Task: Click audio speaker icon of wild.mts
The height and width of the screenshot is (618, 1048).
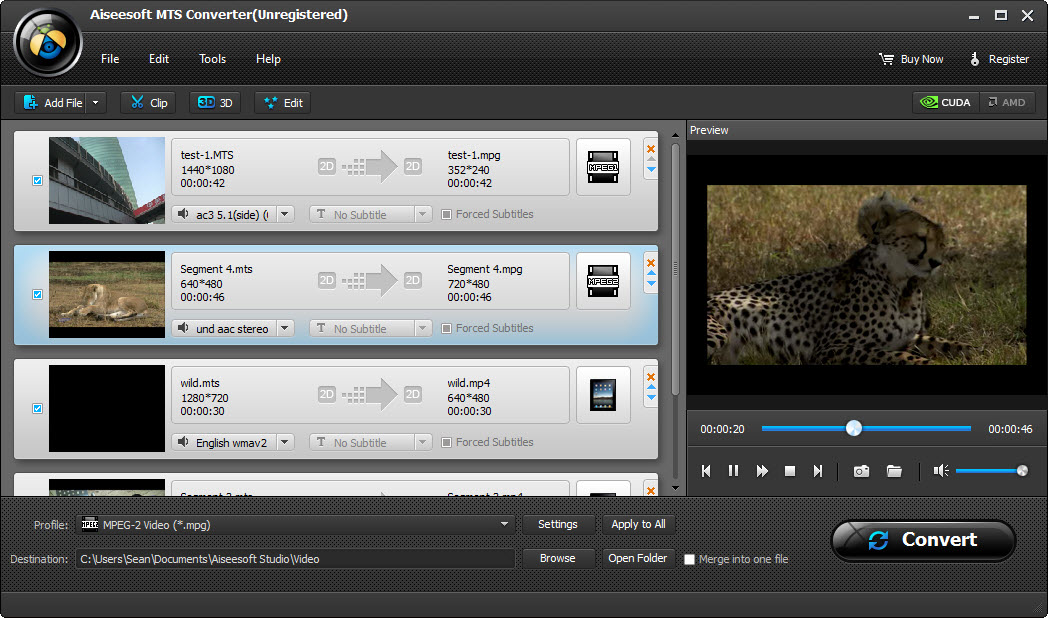Action: (x=182, y=442)
